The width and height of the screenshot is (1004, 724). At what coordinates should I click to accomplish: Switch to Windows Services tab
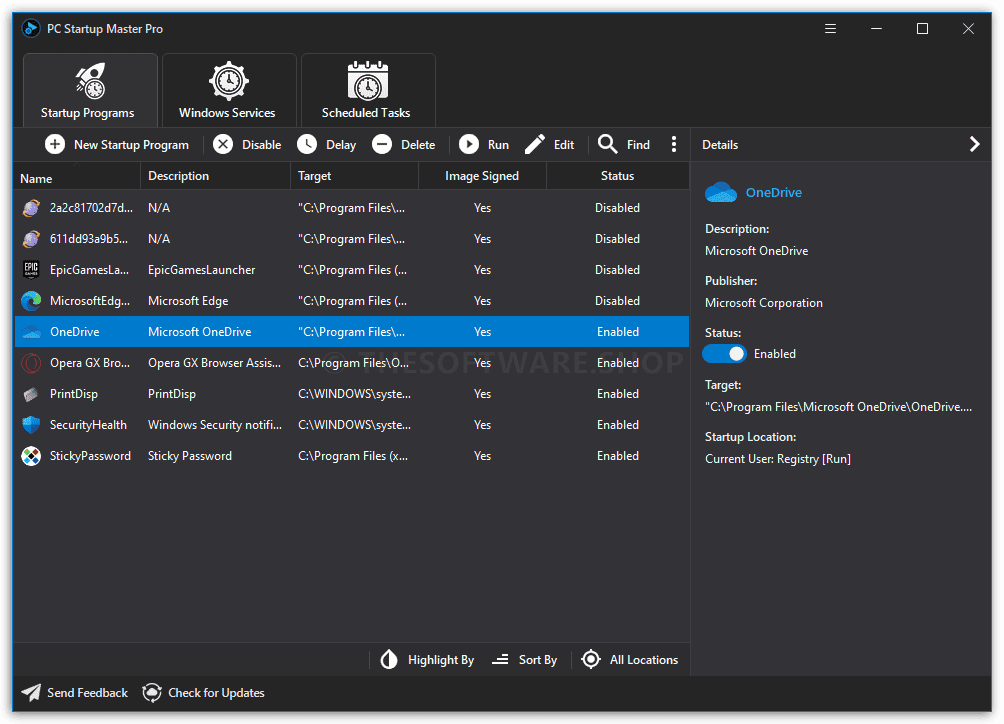pos(229,90)
